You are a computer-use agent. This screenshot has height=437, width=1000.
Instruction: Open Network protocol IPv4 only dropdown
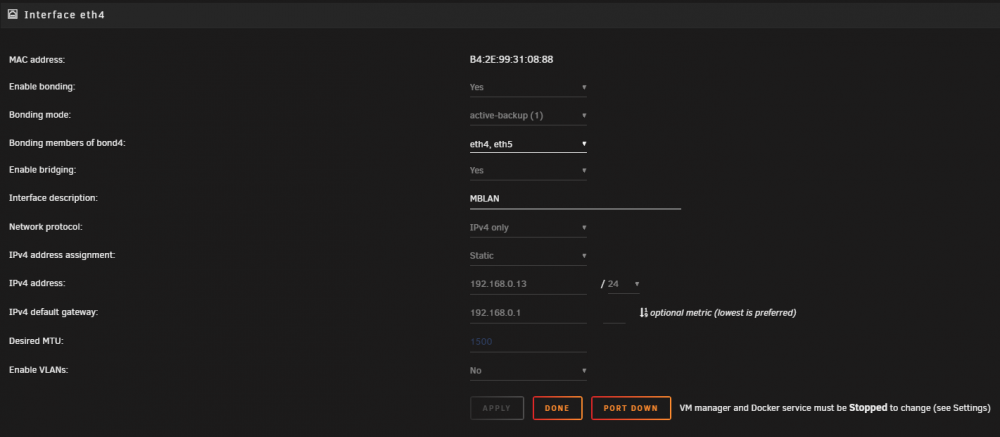528,228
